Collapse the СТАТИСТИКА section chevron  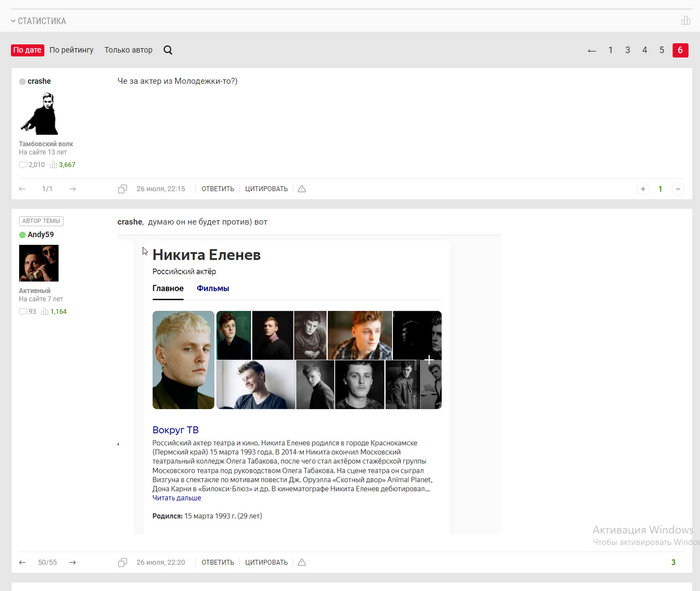[x=13, y=21]
